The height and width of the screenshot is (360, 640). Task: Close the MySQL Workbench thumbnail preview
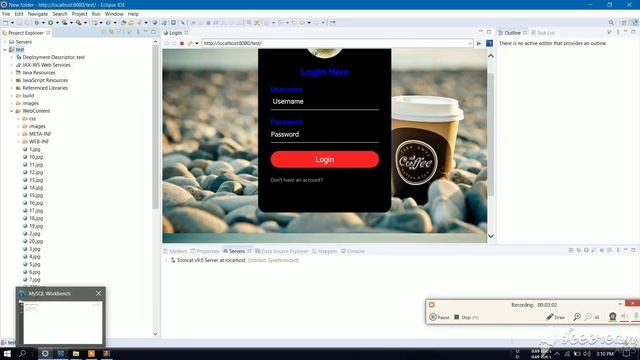click(98, 293)
